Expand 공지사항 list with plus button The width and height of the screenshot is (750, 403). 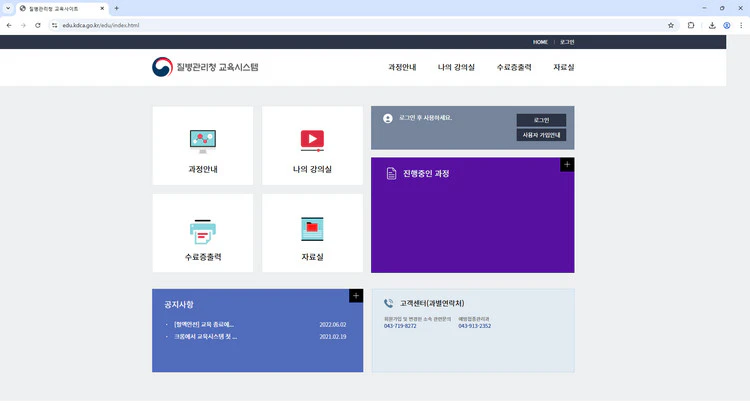356,295
